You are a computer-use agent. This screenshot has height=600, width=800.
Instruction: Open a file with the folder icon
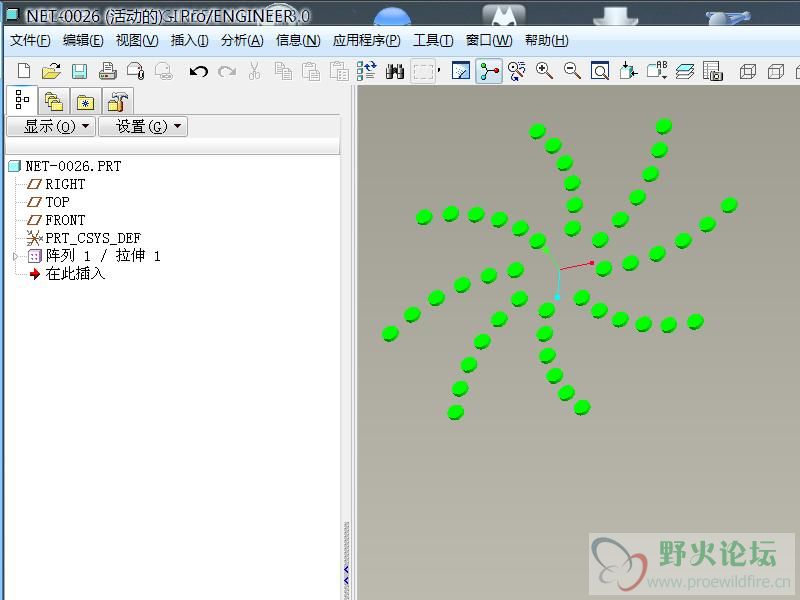(x=52, y=70)
